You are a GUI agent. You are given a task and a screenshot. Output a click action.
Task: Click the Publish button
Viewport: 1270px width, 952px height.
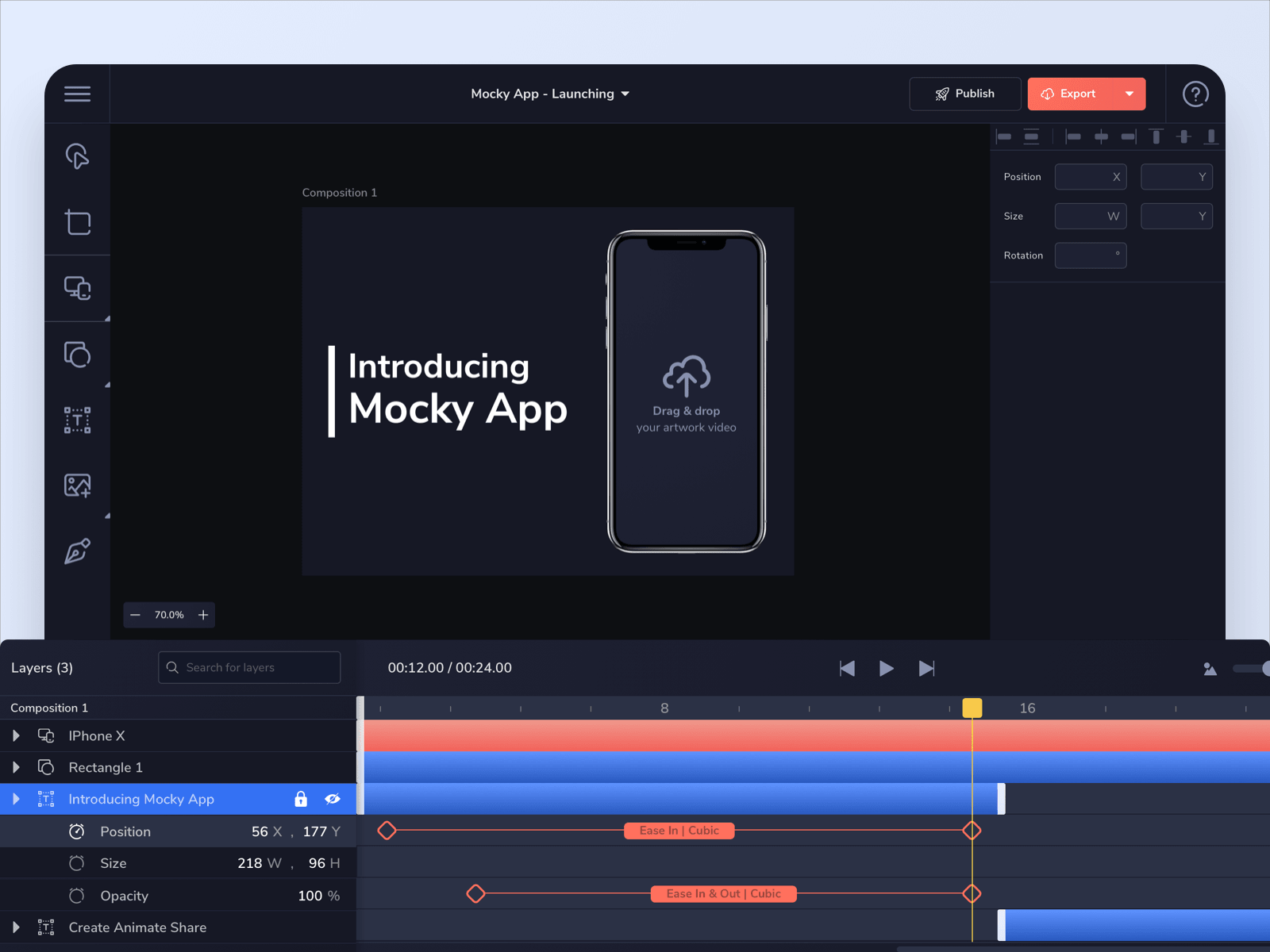click(x=964, y=94)
